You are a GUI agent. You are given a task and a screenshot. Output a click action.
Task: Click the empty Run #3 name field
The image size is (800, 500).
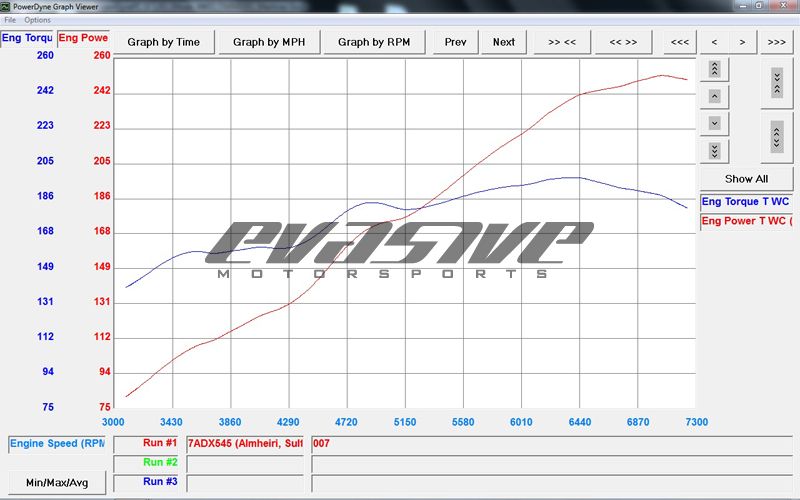click(x=245, y=482)
